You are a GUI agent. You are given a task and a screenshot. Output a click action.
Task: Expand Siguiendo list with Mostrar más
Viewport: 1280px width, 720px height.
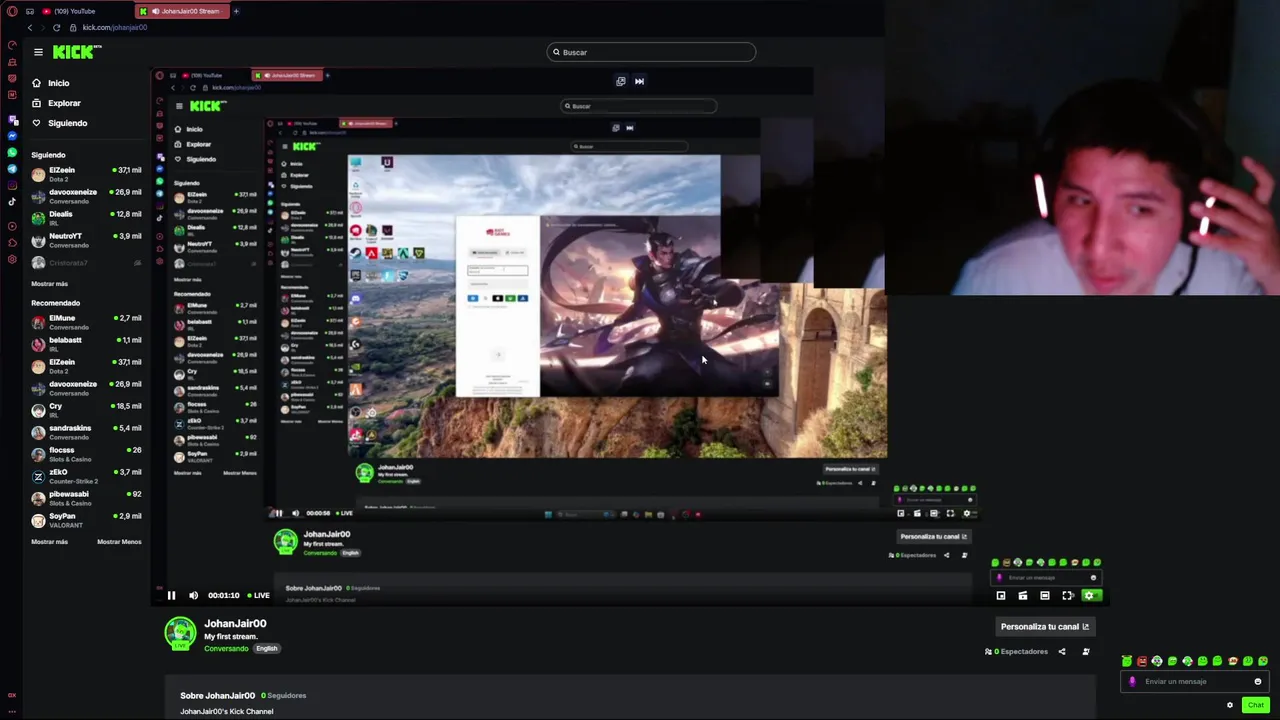click(50, 284)
